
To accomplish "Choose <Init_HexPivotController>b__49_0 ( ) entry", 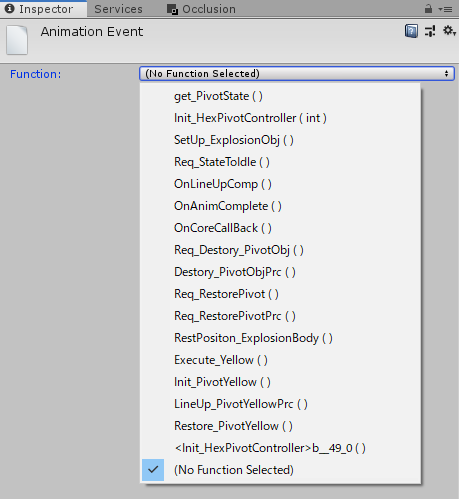I will point(280,448).
